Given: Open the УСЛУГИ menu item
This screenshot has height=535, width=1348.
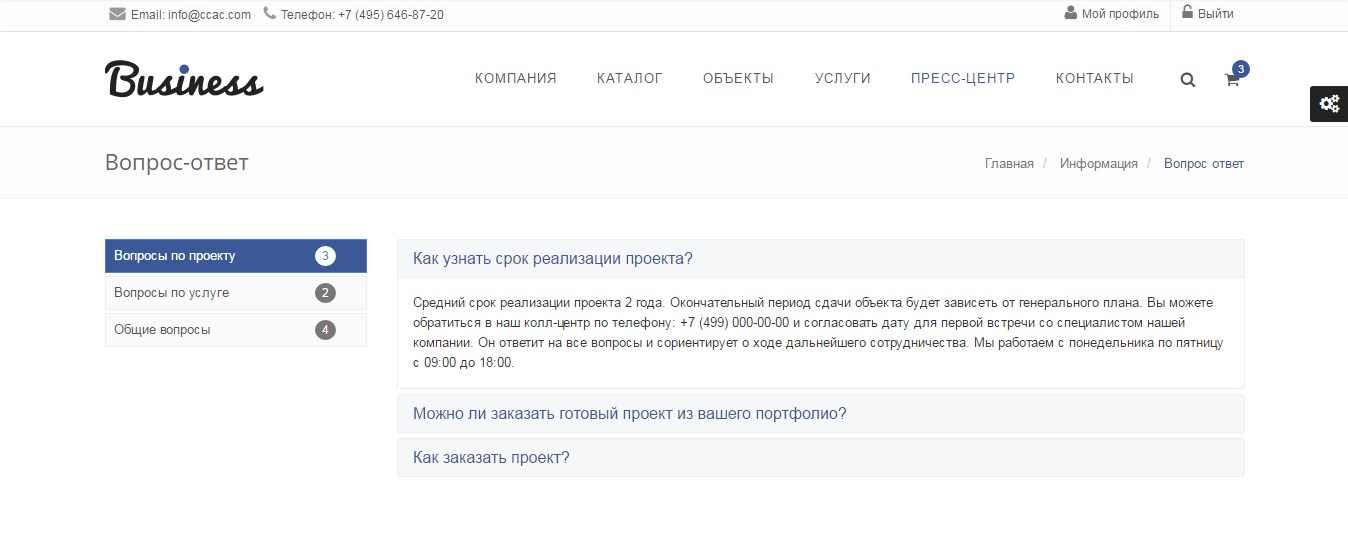Looking at the screenshot, I should tap(842, 78).
